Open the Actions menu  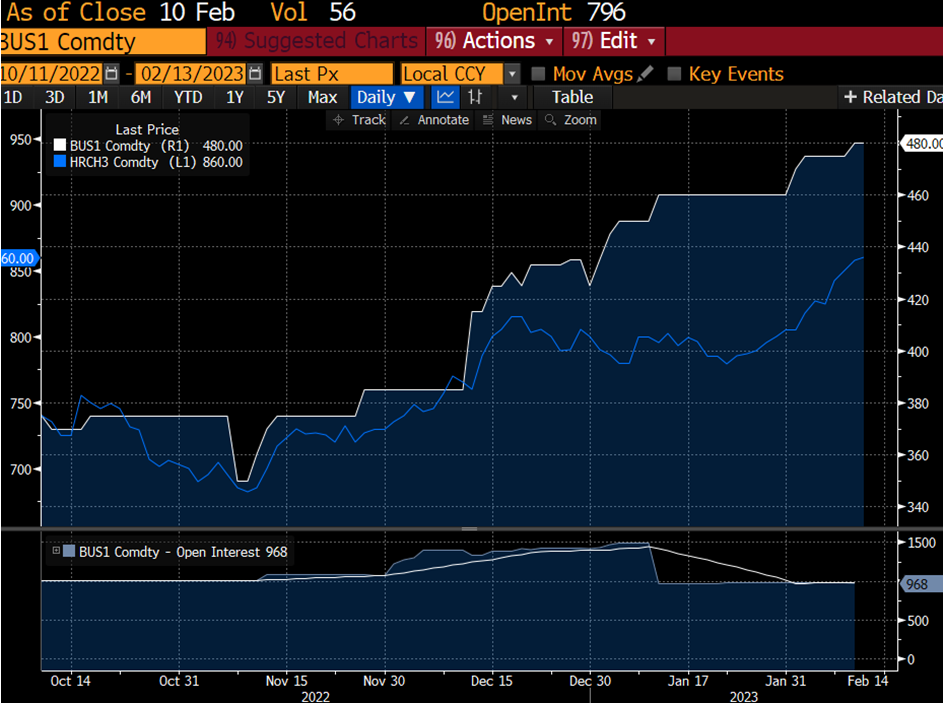(497, 41)
